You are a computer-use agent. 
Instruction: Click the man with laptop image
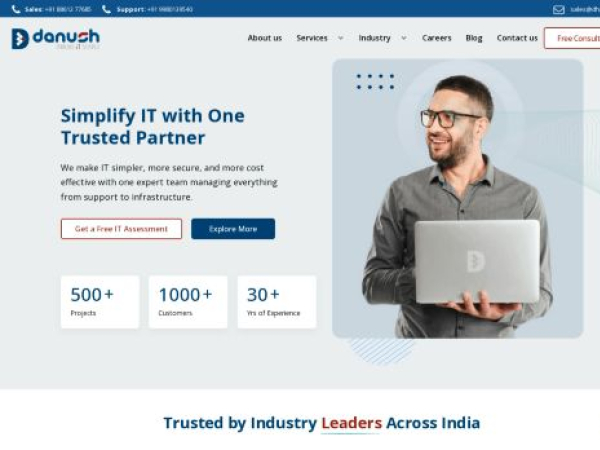tap(458, 199)
